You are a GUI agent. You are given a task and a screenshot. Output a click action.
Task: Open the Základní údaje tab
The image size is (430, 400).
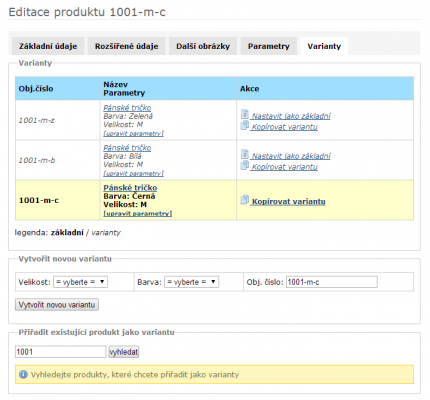click(48, 46)
